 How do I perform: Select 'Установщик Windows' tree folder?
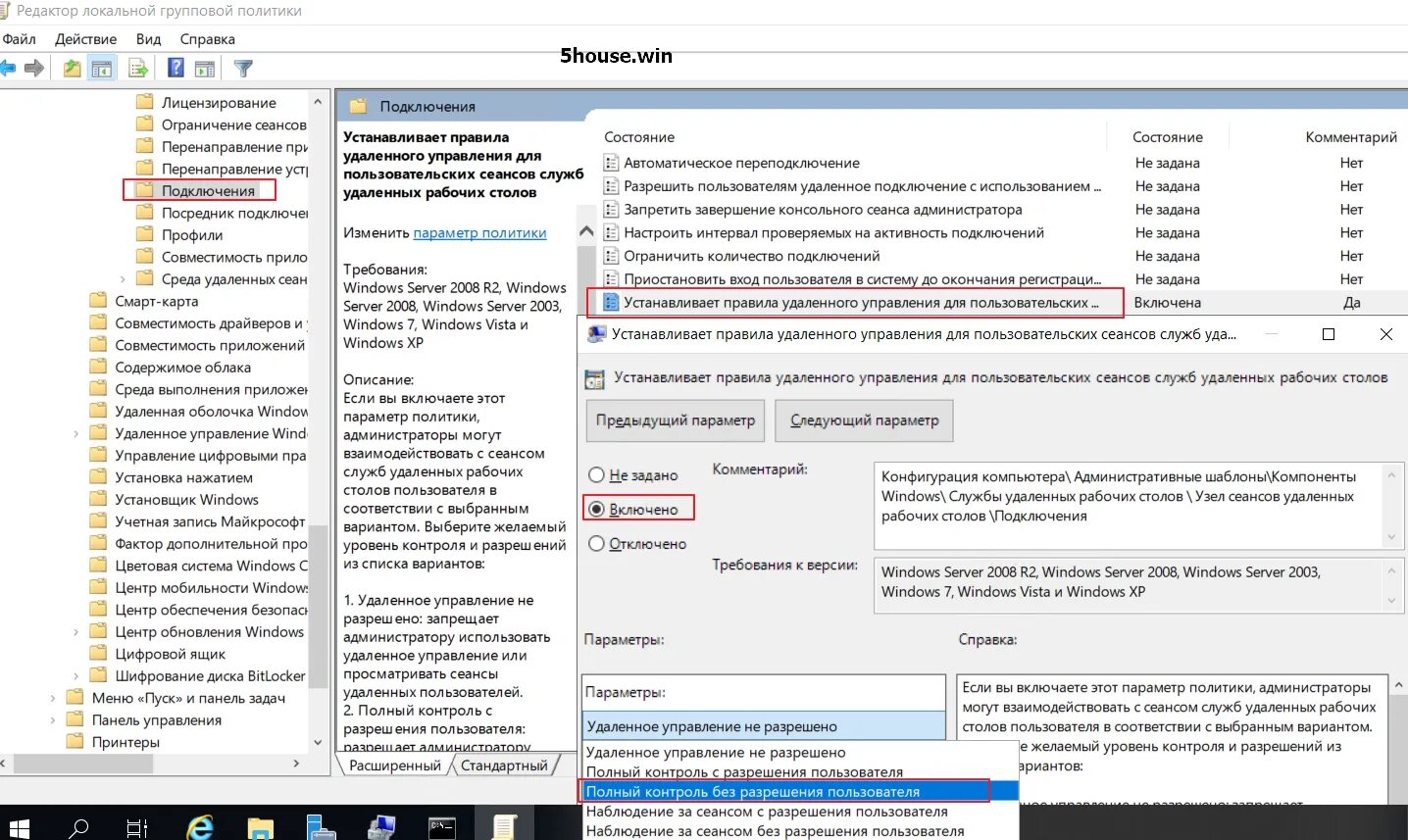186,500
